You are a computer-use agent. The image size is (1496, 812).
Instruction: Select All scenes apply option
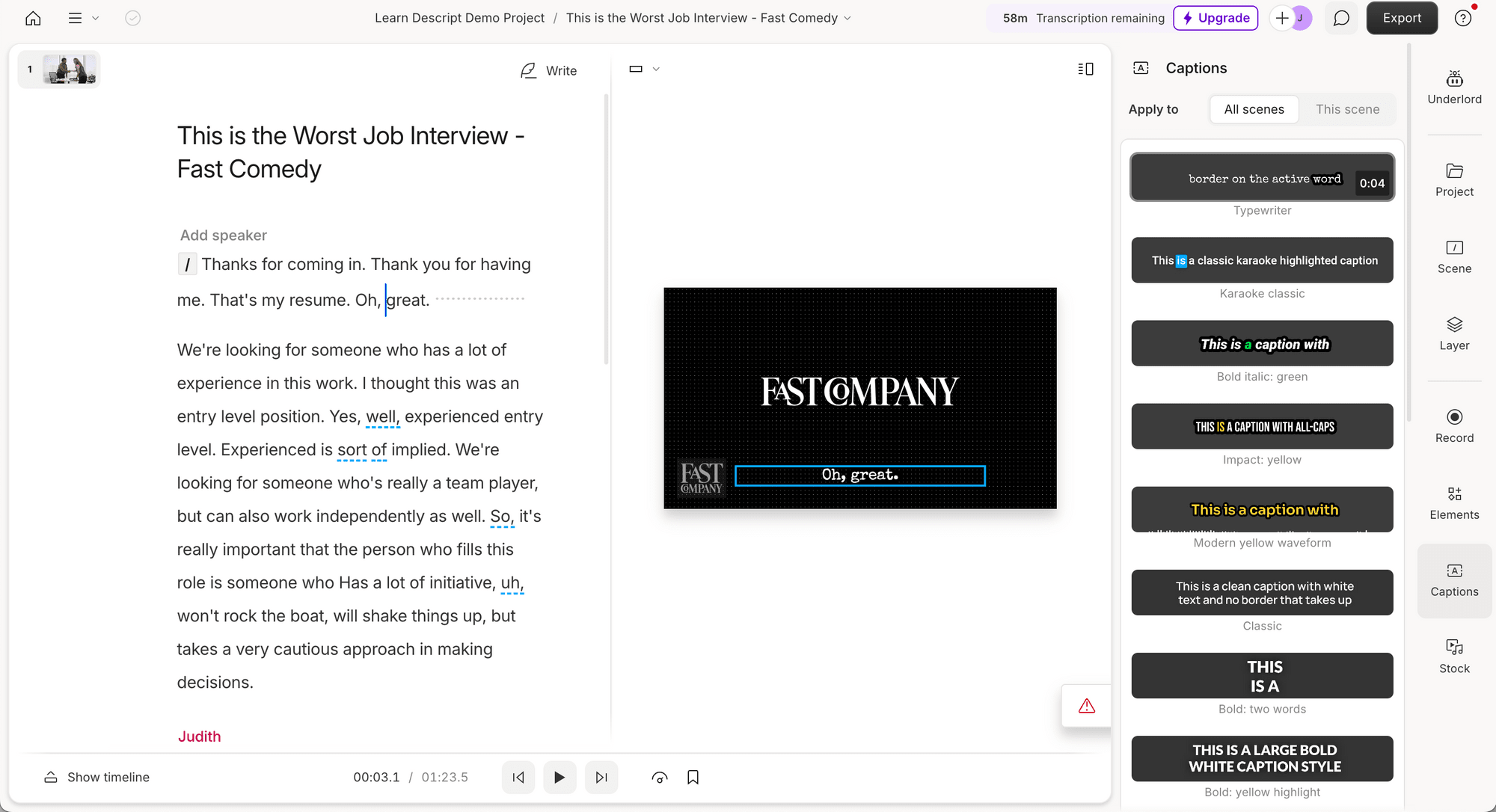point(1254,109)
